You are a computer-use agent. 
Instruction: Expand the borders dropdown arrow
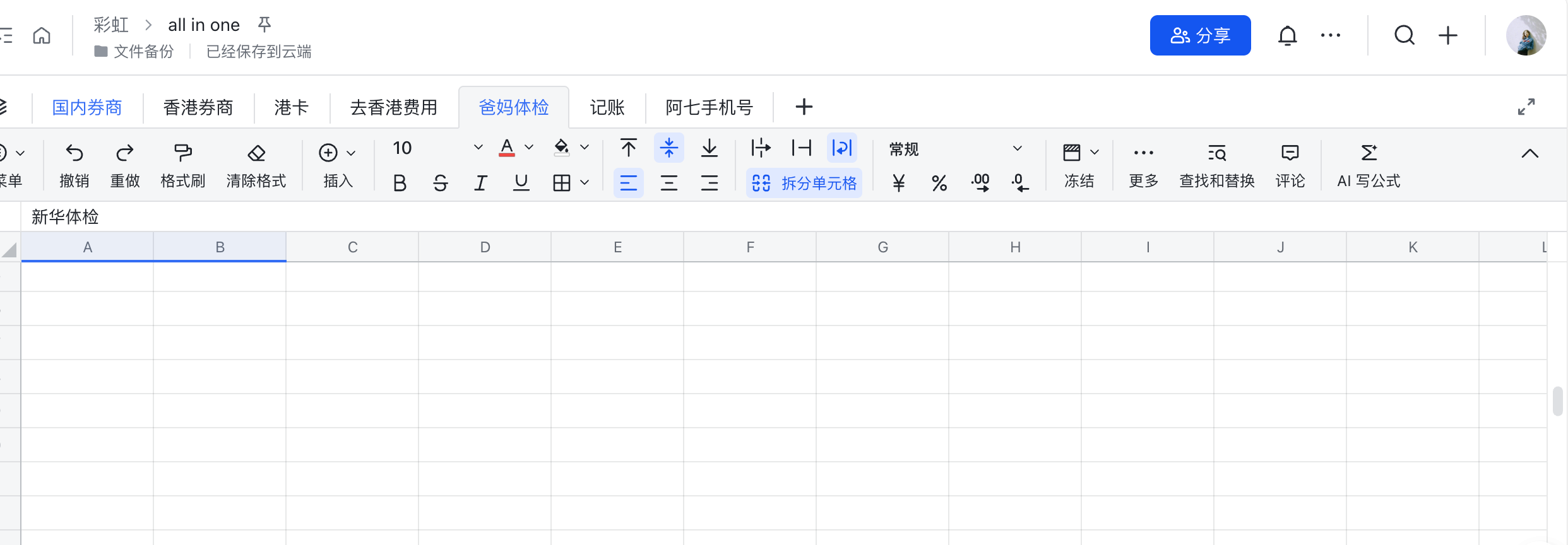(585, 183)
